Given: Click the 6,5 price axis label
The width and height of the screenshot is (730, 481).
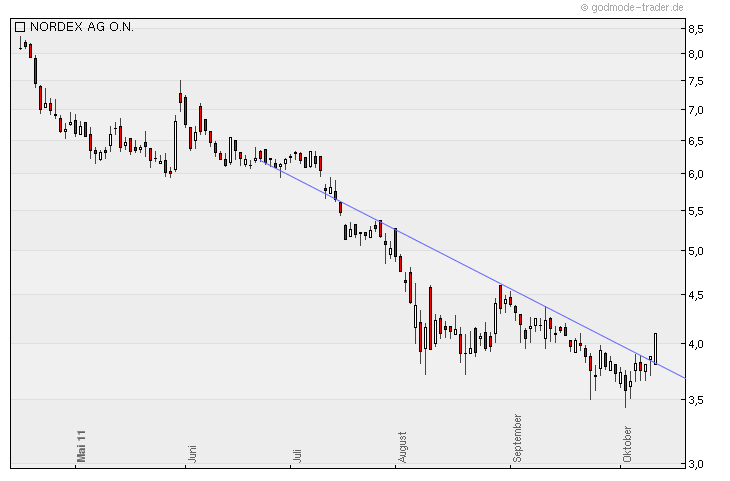Looking at the screenshot, I should tap(696, 141).
